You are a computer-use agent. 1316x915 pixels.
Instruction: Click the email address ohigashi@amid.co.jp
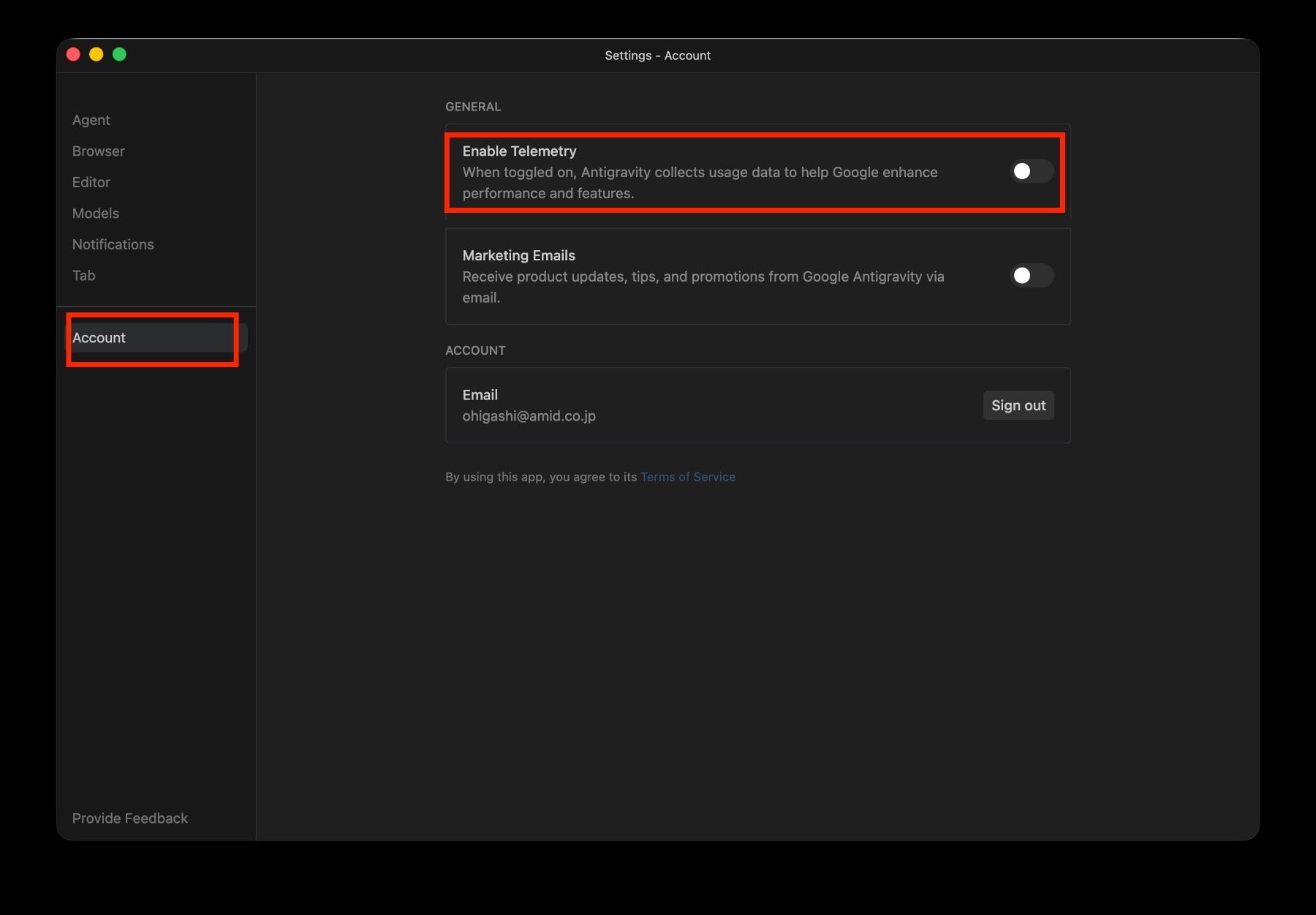[529, 416]
